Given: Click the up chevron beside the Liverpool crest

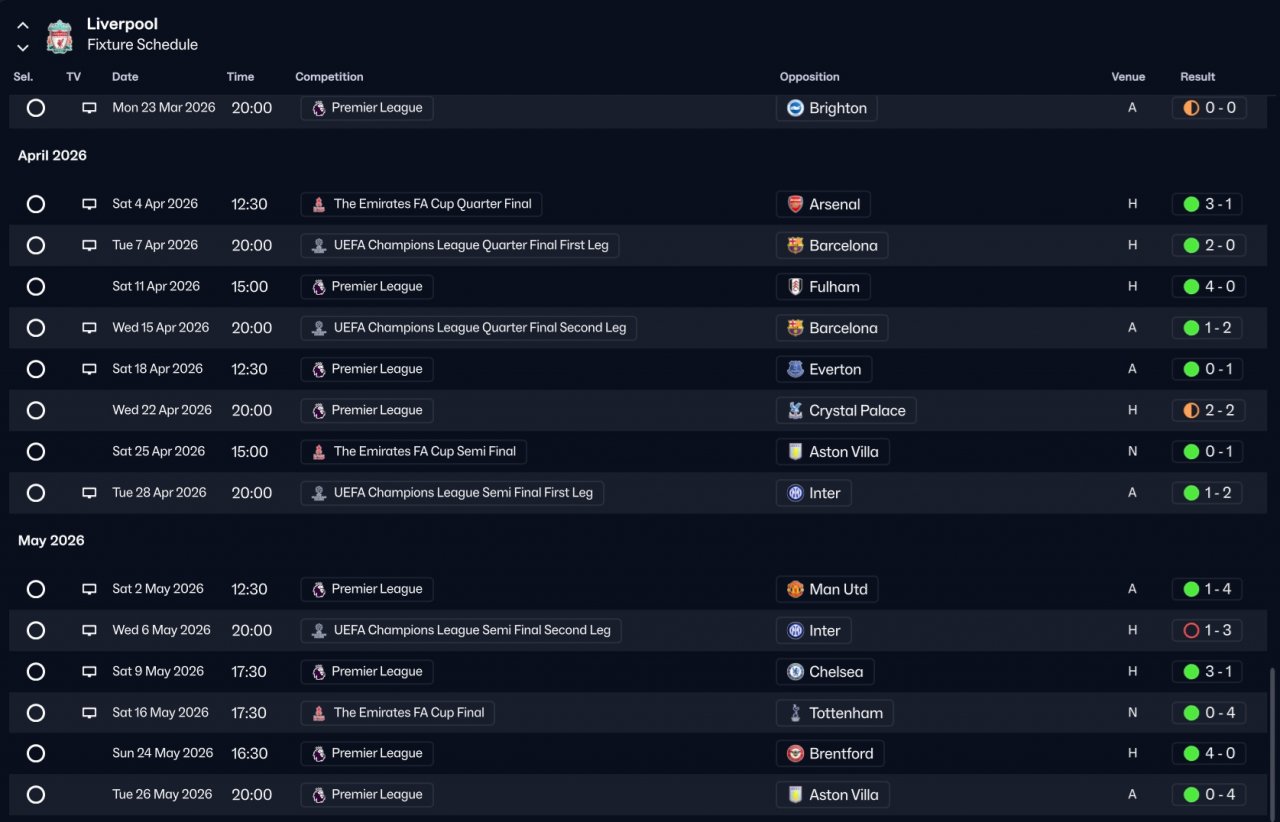Looking at the screenshot, I should 23,26.
